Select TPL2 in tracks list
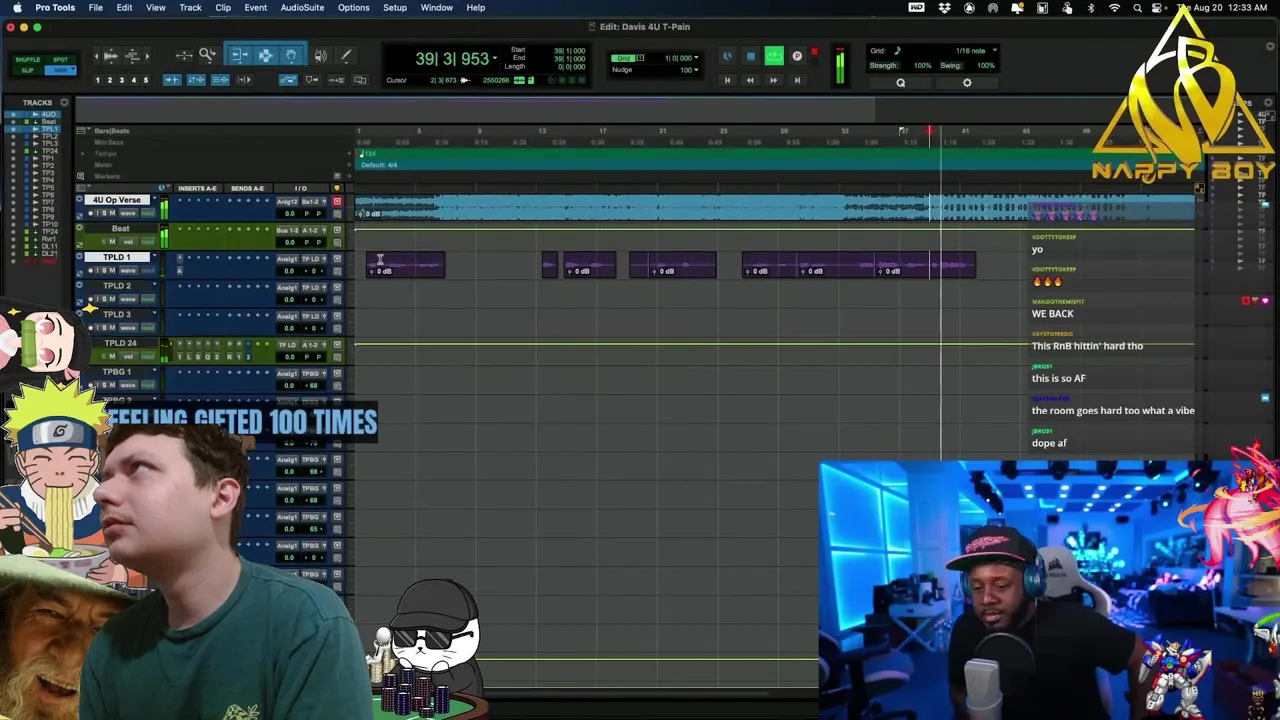This screenshot has width=1280, height=720. click(x=49, y=136)
